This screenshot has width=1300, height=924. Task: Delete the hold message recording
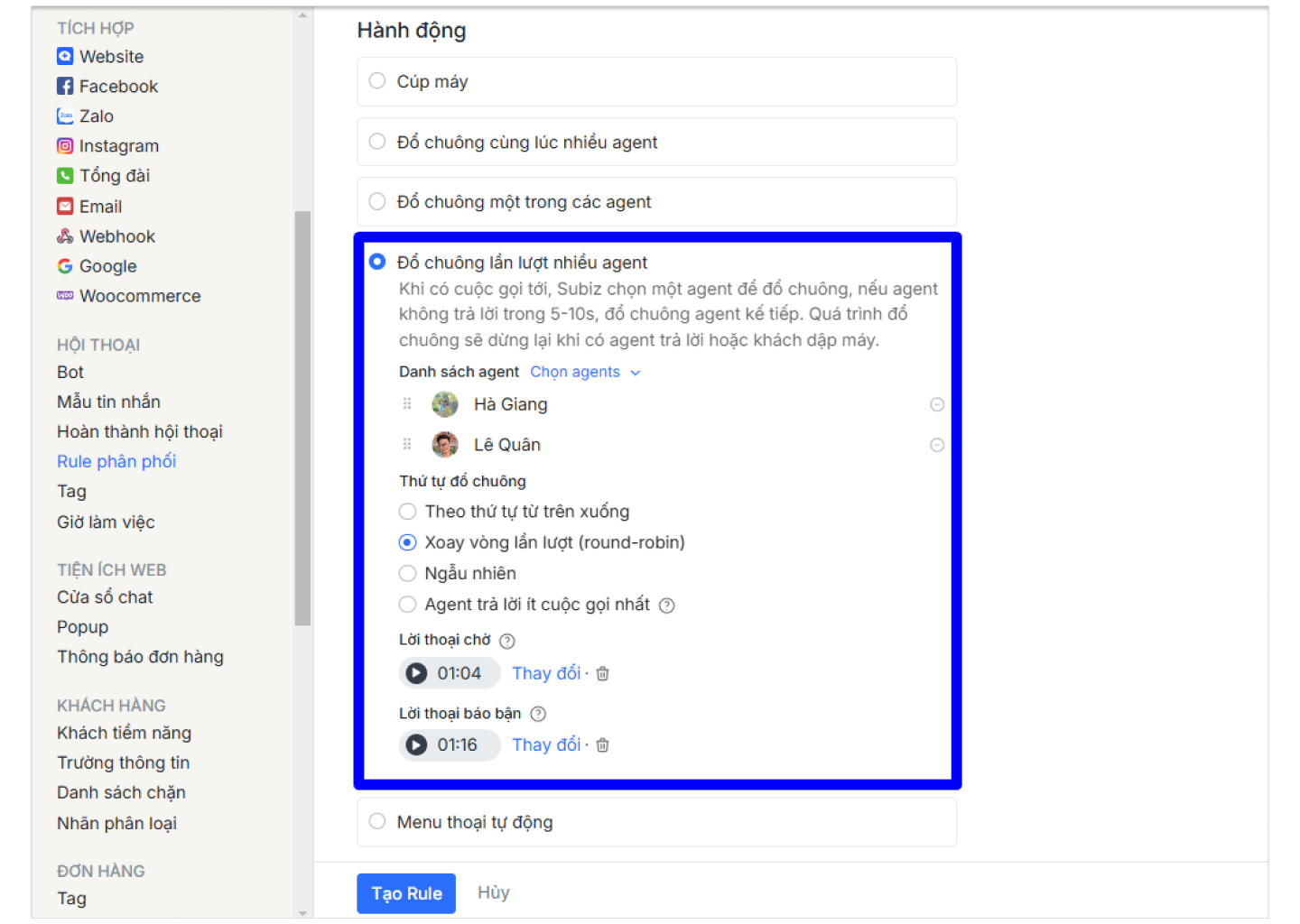(603, 673)
